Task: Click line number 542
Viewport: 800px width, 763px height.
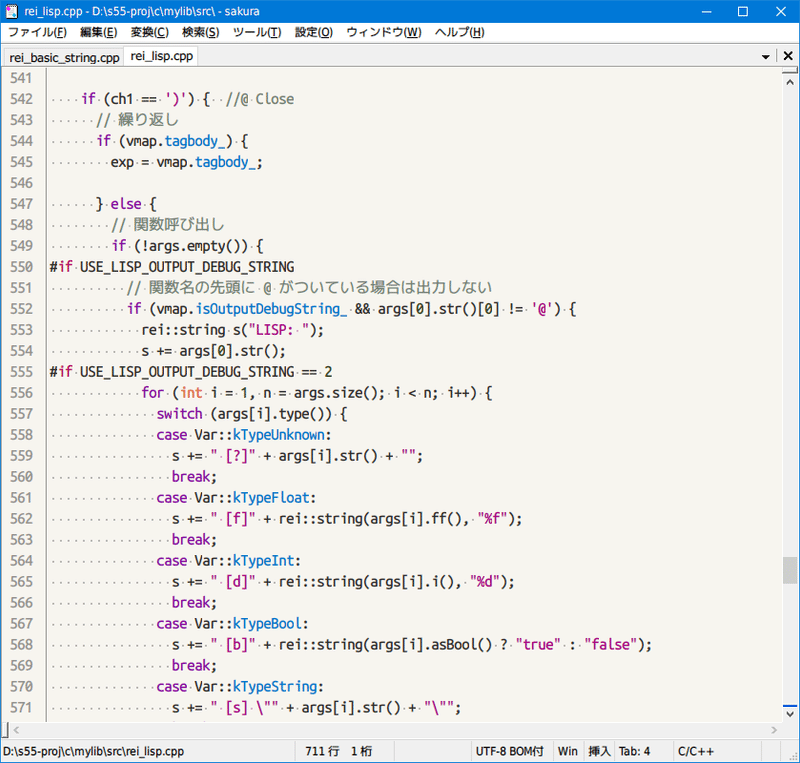Action: [x=21, y=99]
